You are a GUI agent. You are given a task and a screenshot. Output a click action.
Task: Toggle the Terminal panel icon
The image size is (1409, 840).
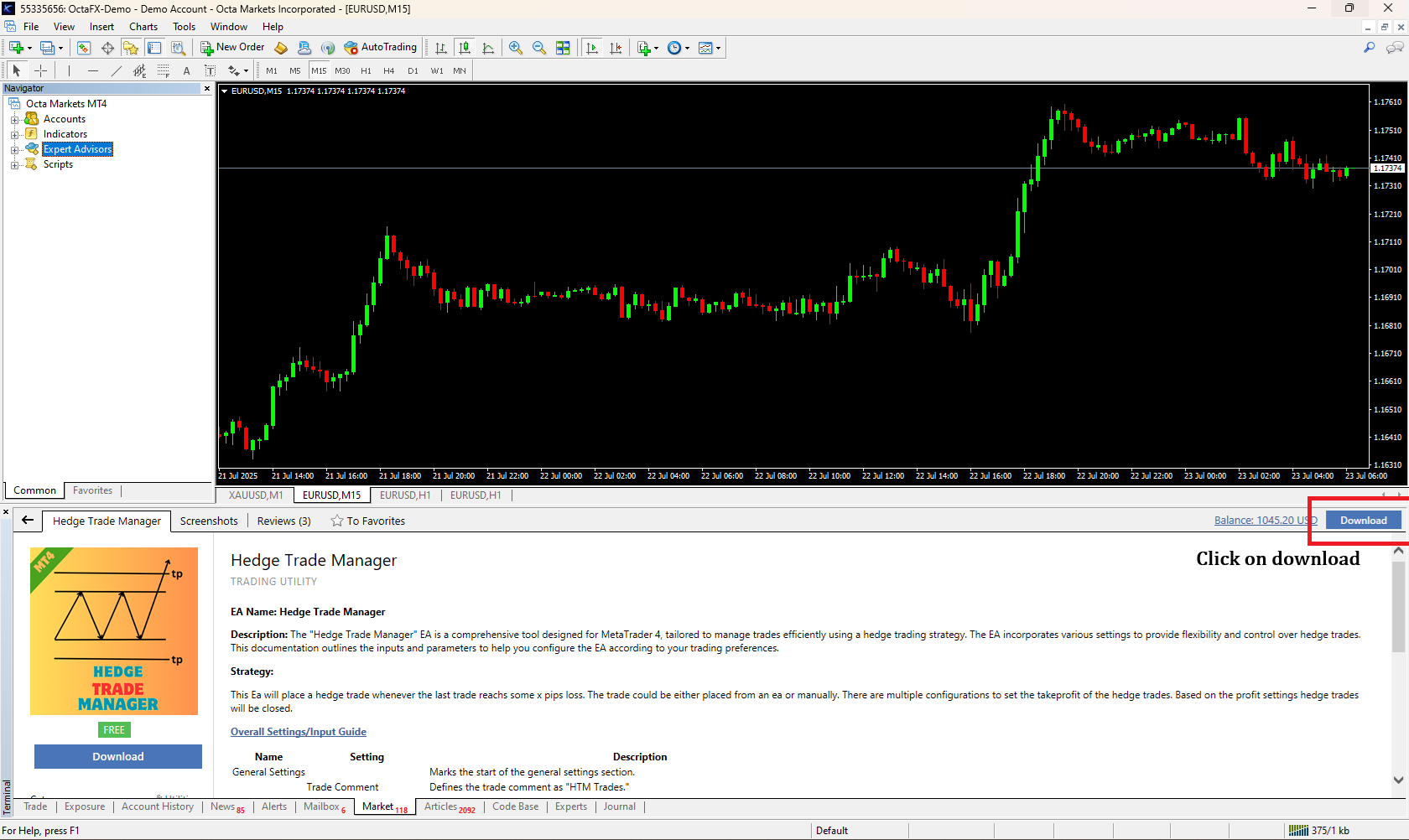[154, 48]
